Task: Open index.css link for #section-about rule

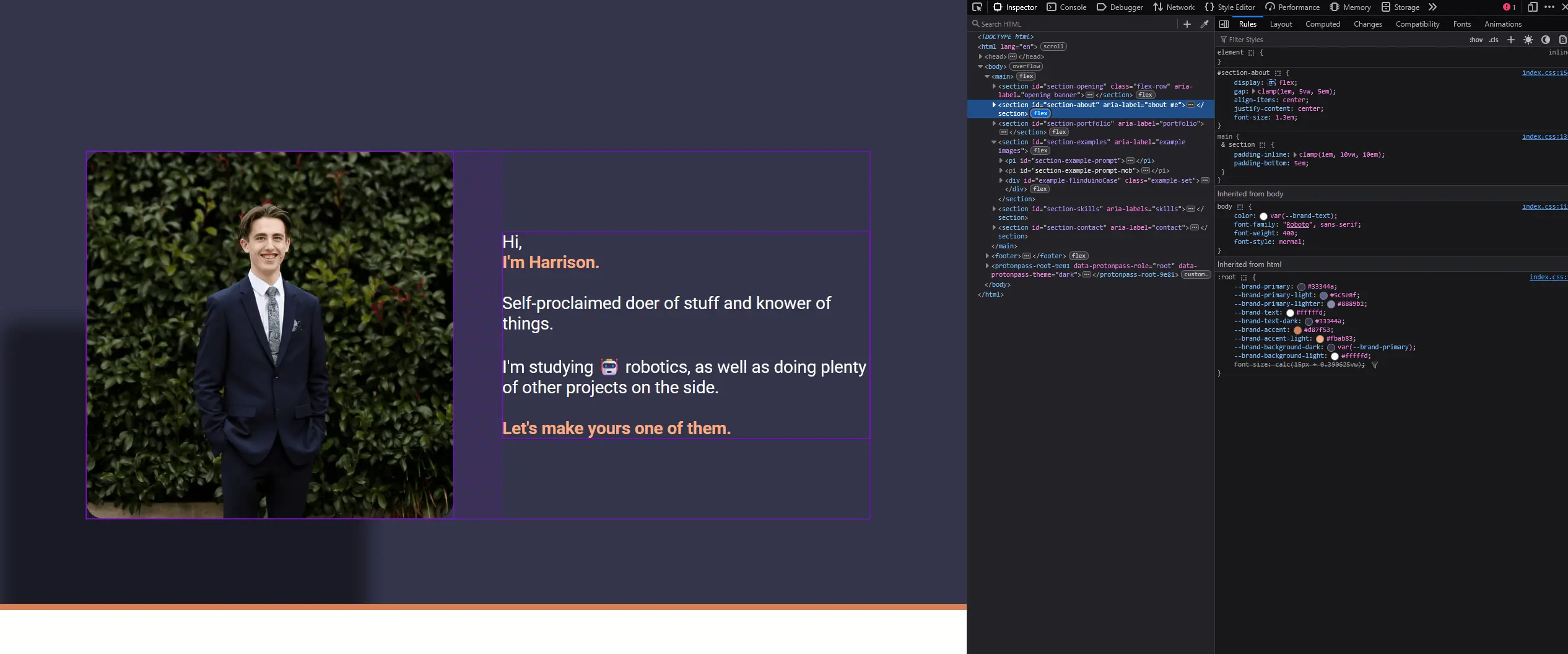Action: click(x=1544, y=73)
